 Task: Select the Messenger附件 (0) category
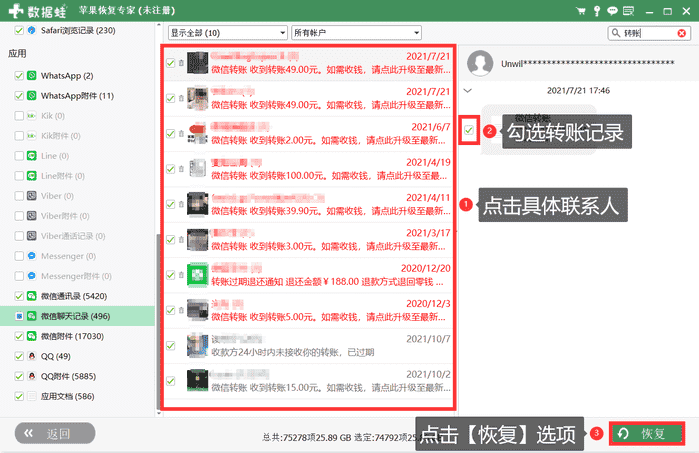pos(76,276)
